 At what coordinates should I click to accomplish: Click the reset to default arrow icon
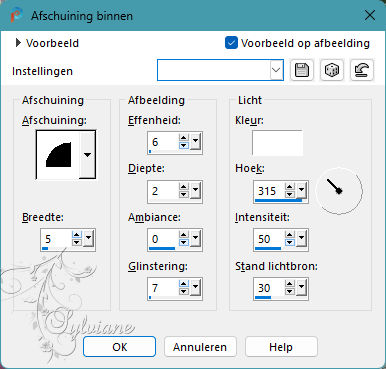[x=362, y=70]
